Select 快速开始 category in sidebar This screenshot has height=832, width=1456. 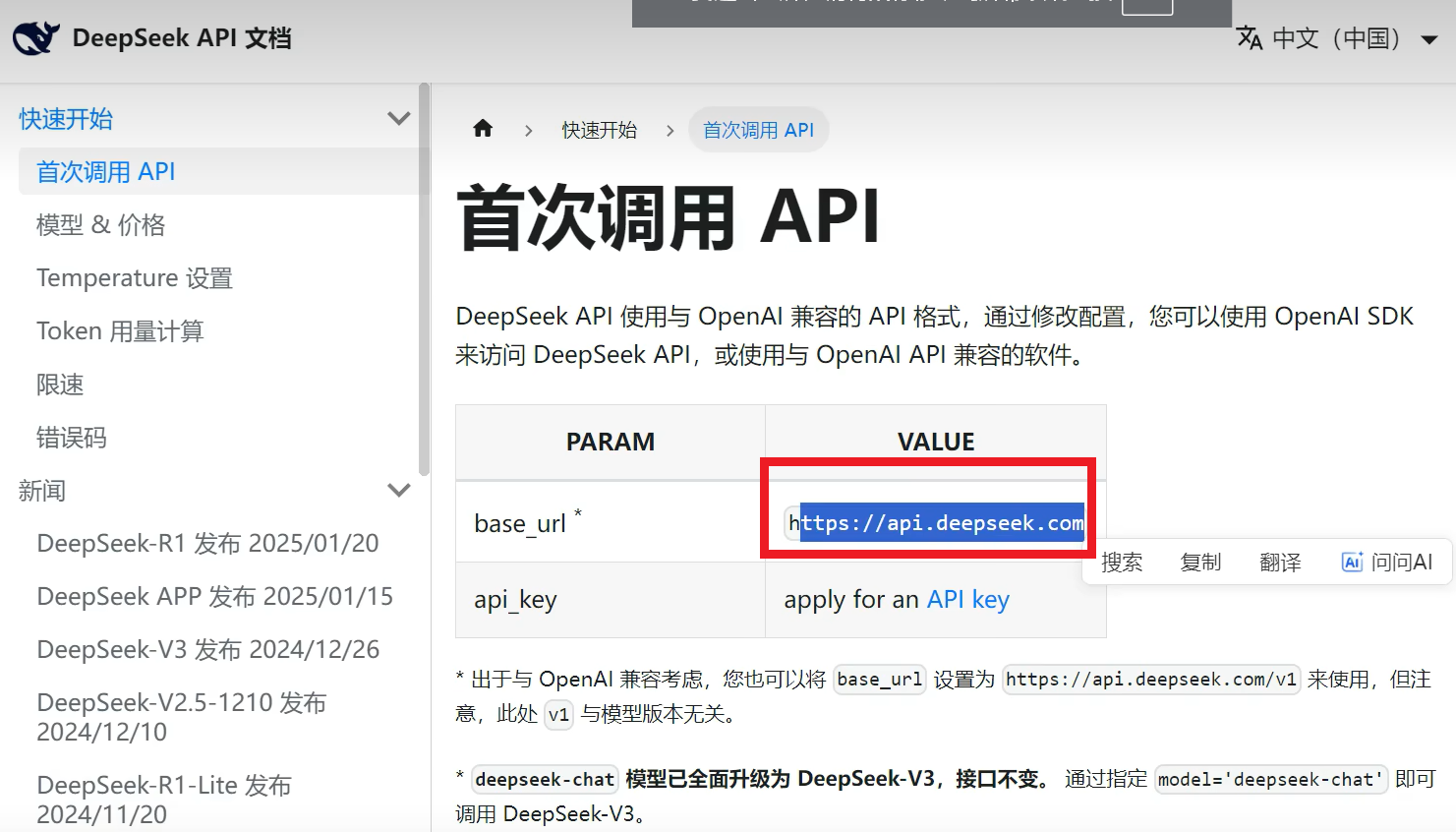click(66, 119)
